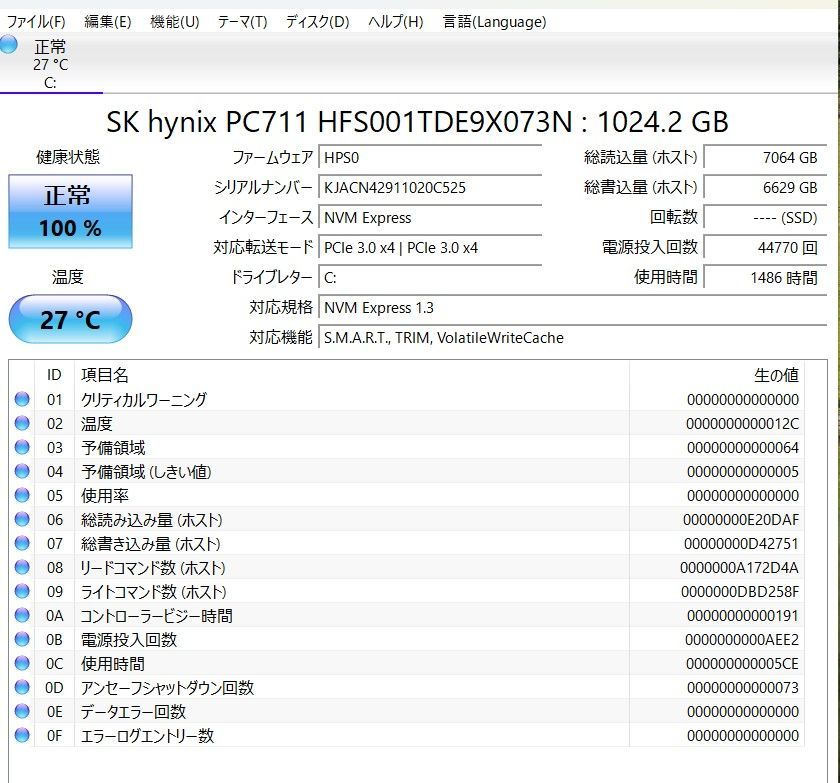Click status icon of row 04 予備領域 (しきい値)
Screen dimensions: 840x783
pyautogui.click(x=22, y=471)
